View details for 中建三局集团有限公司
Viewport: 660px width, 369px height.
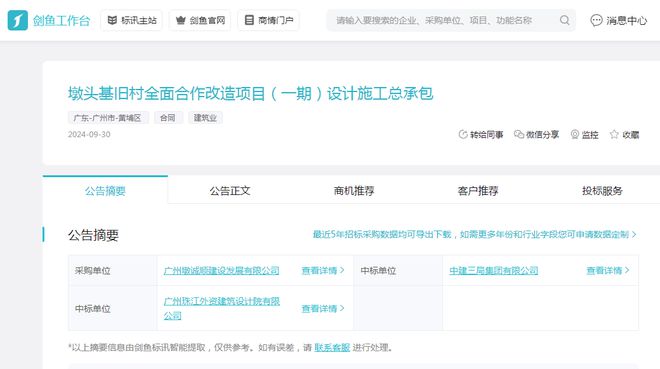tap(608, 271)
